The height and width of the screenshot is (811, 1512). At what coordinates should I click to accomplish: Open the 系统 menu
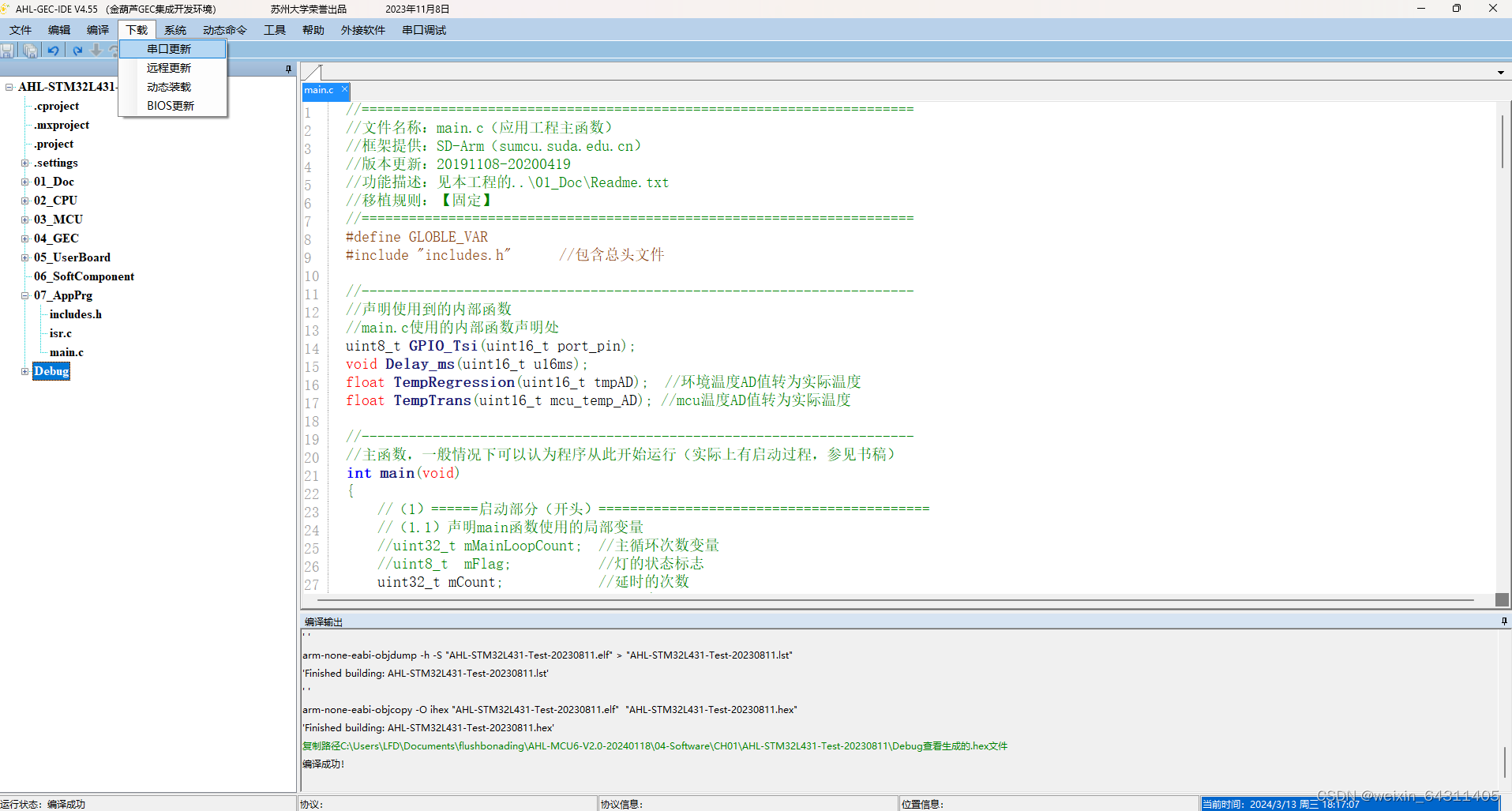coord(174,29)
